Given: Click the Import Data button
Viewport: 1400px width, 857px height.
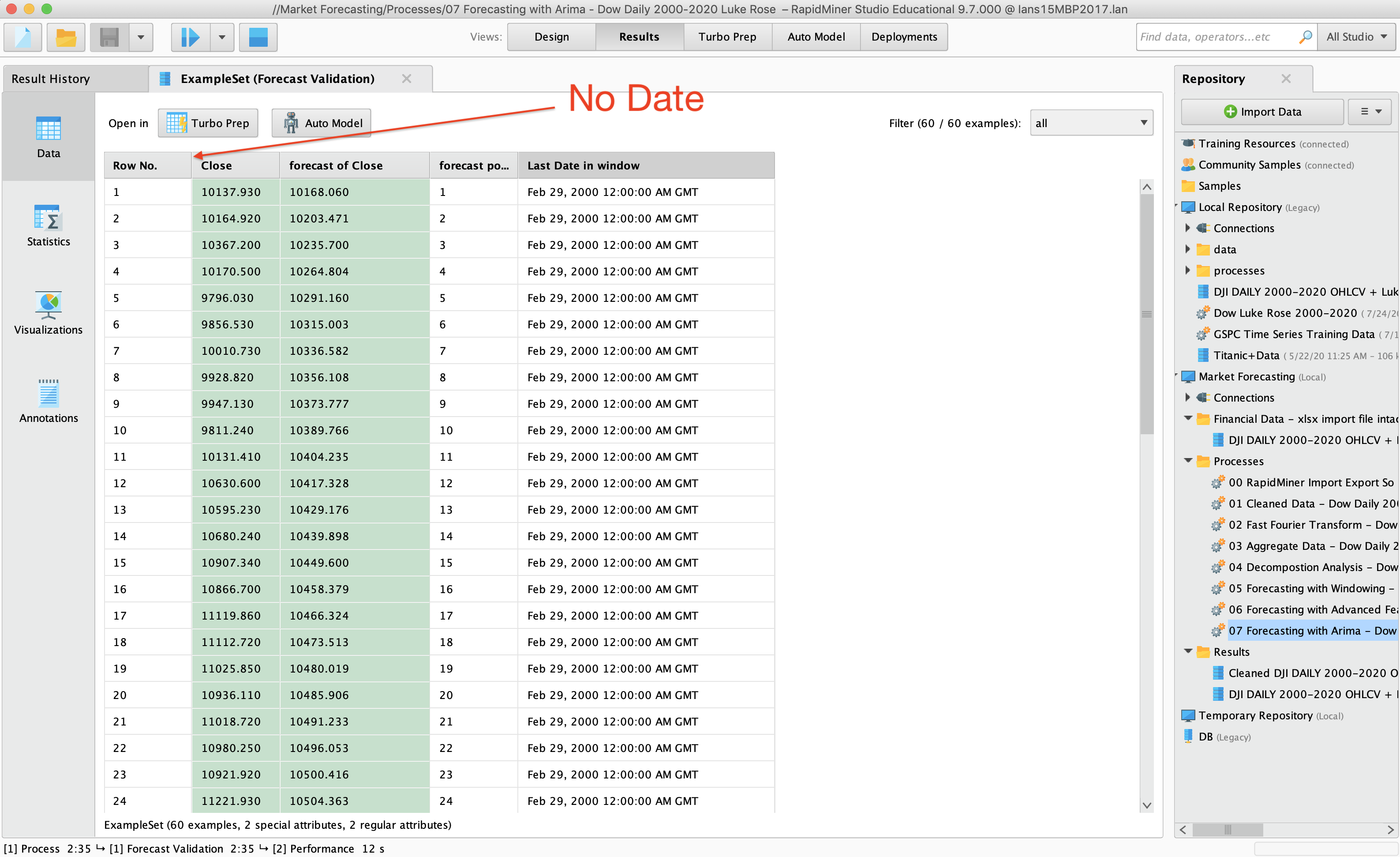Looking at the screenshot, I should point(1262,112).
